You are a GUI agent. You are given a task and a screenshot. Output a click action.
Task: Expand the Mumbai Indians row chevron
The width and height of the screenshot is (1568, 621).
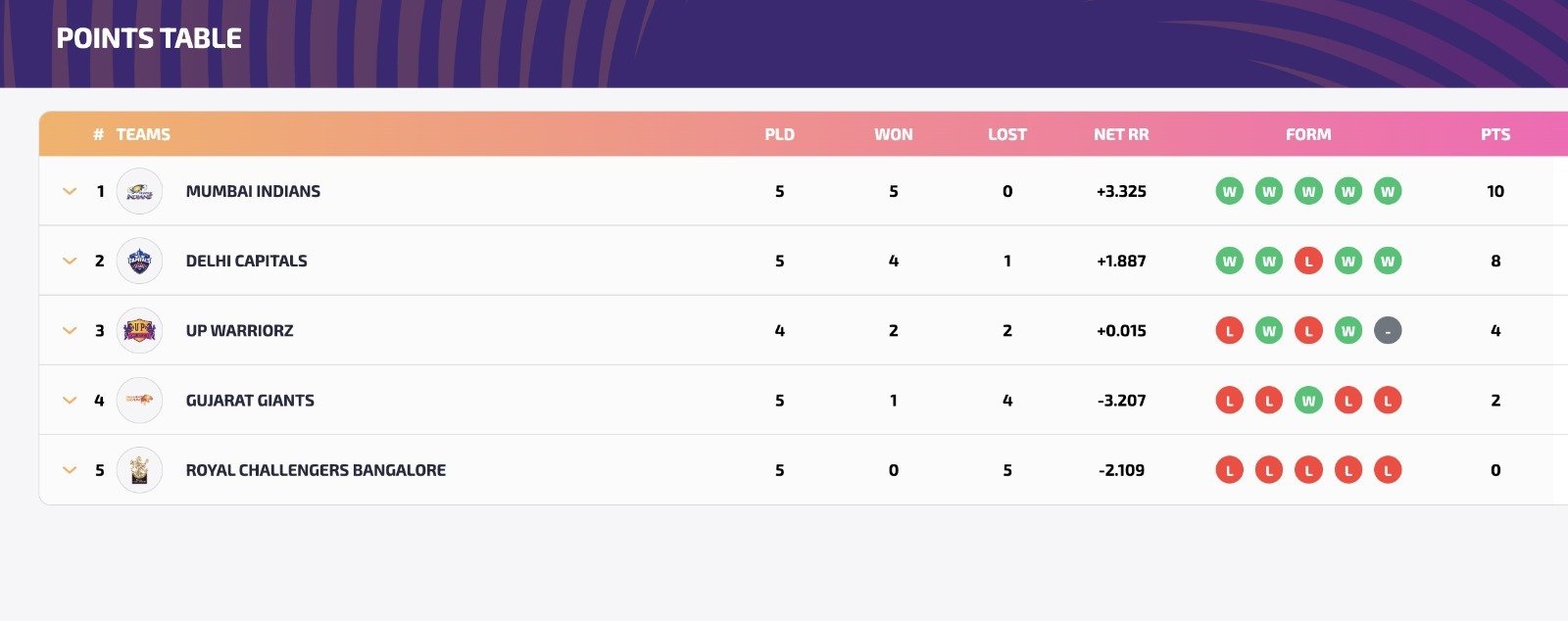click(70, 191)
